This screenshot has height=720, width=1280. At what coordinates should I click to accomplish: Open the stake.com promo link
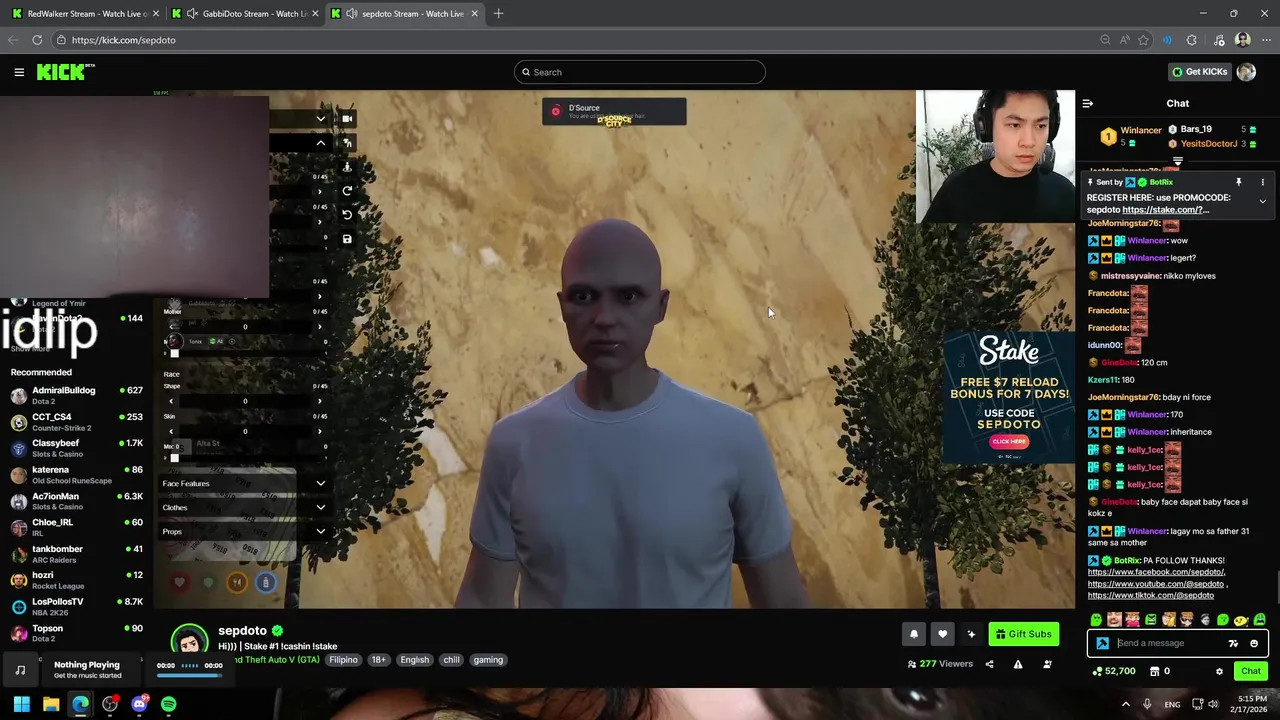(x=1165, y=210)
